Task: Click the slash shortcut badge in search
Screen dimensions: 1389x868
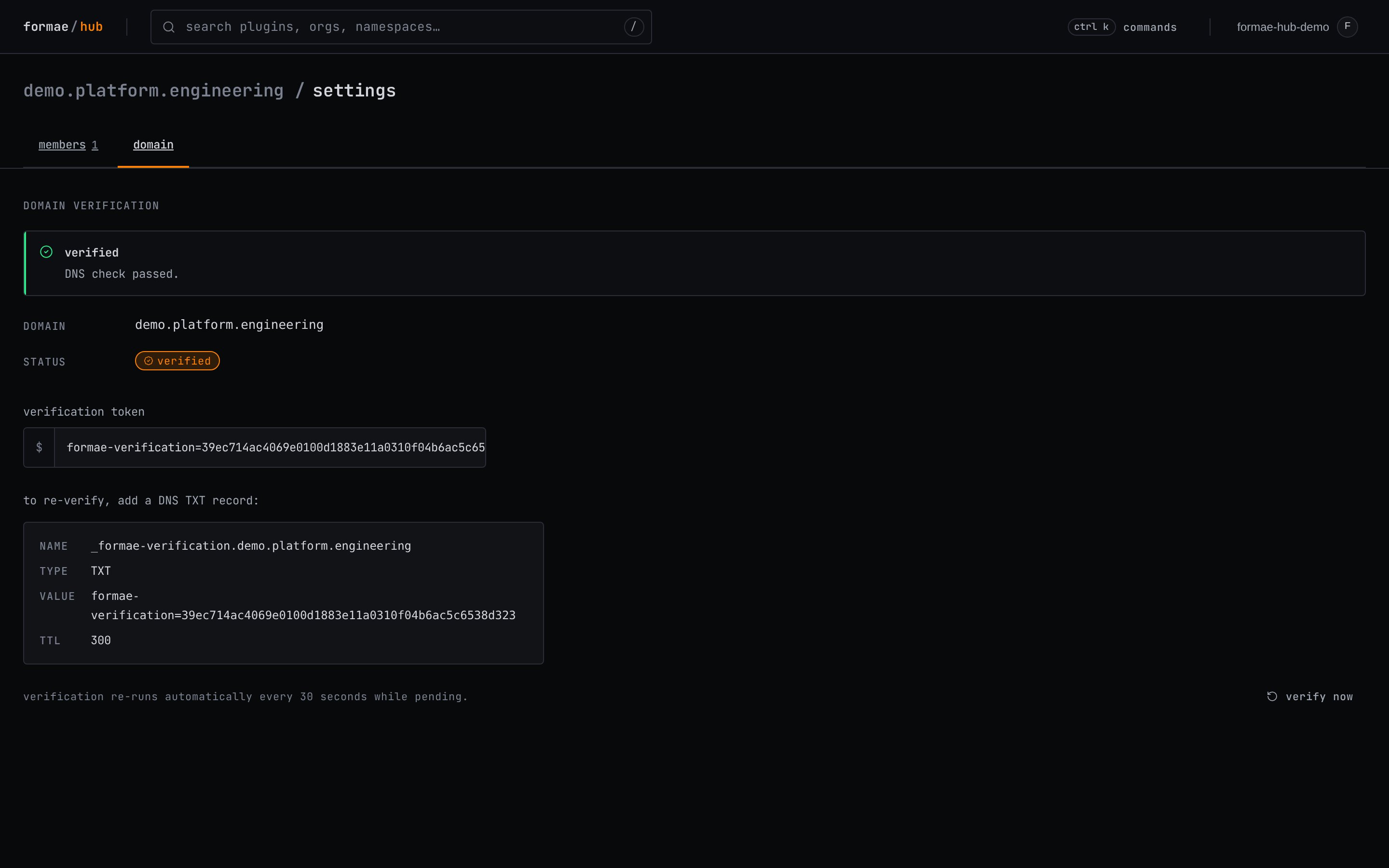Action: pyautogui.click(x=634, y=27)
